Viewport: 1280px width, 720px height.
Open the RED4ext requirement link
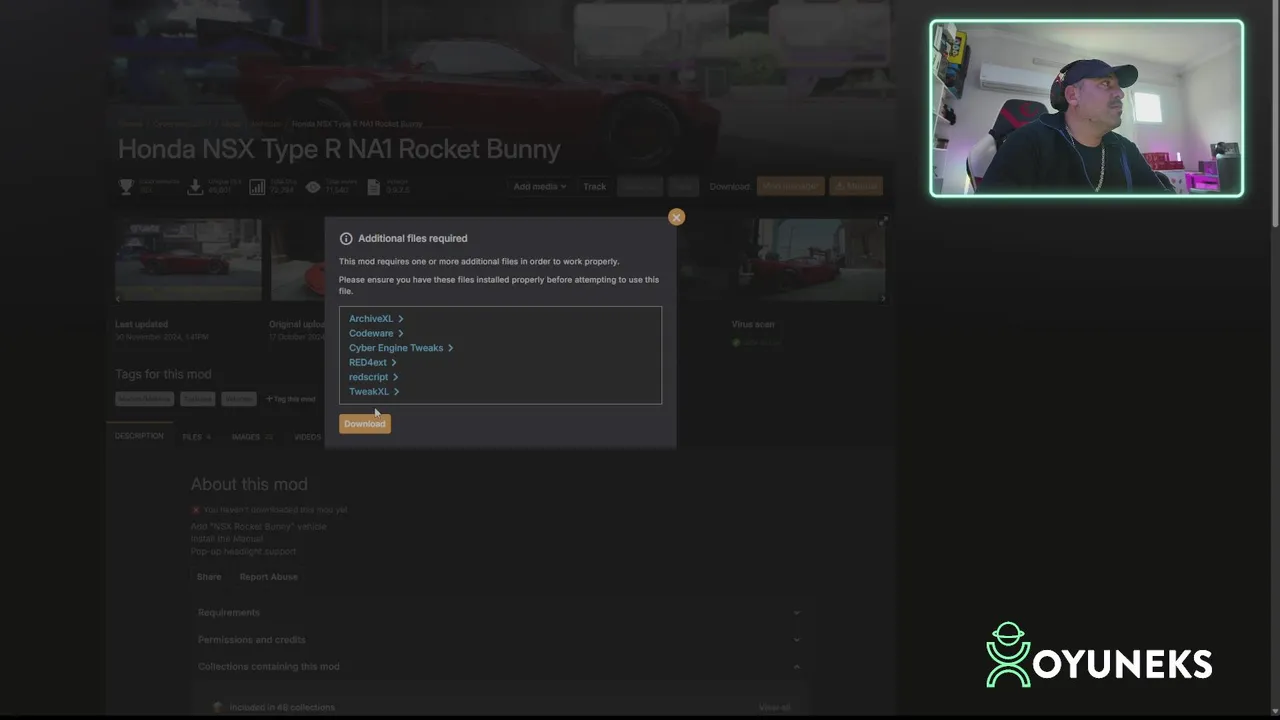coord(373,362)
